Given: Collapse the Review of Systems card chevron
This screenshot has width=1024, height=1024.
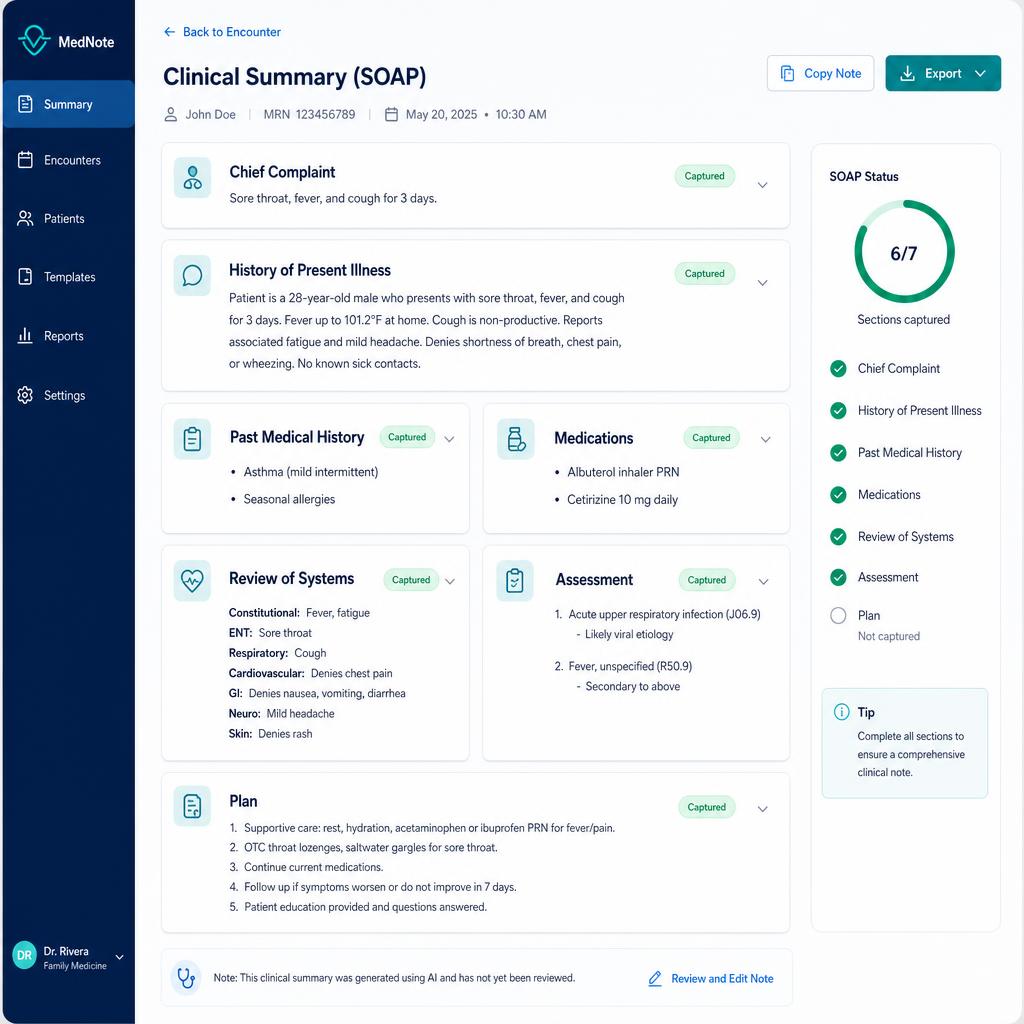Looking at the screenshot, I should (x=450, y=581).
